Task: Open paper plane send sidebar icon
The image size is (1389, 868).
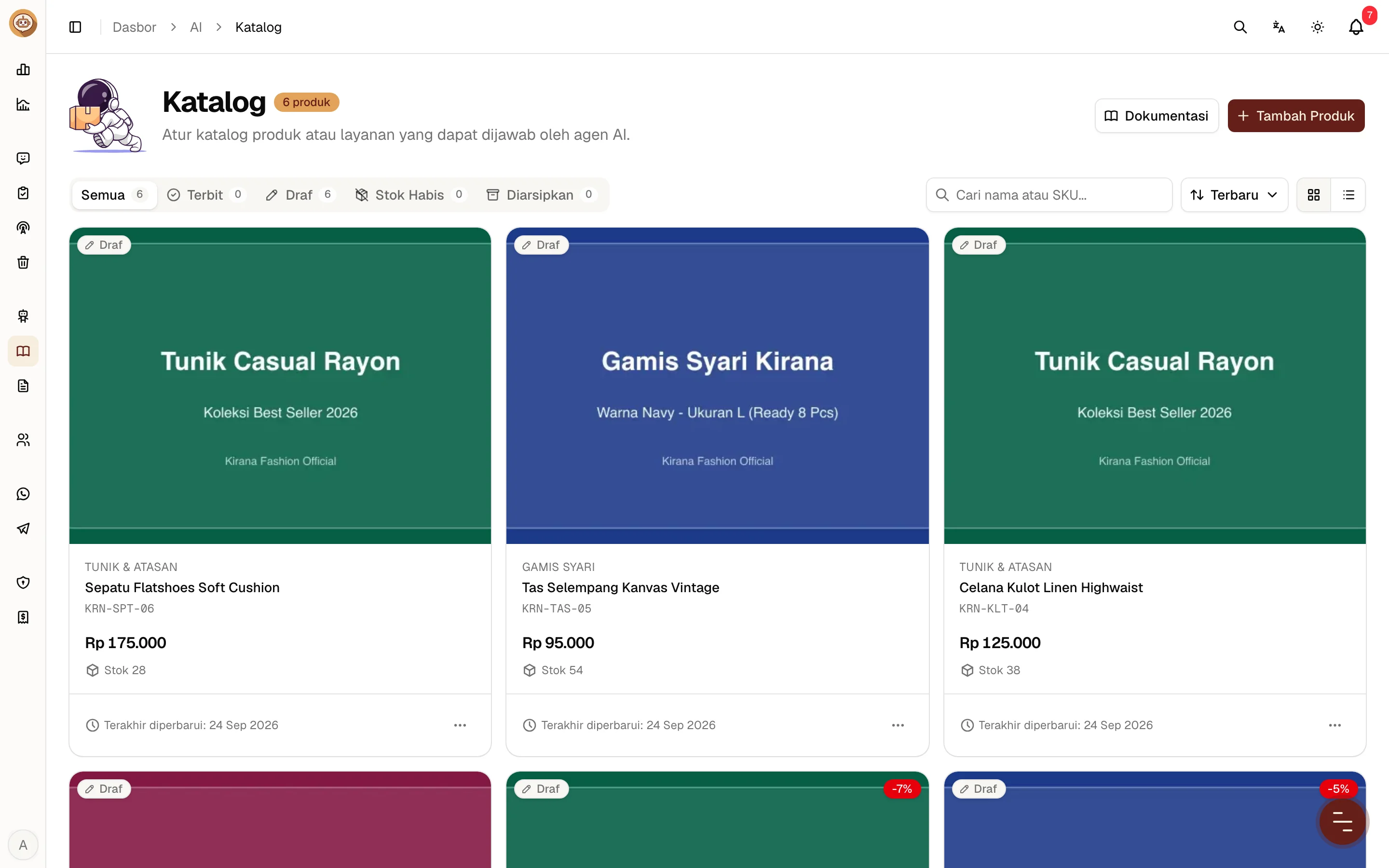Action: (23, 529)
